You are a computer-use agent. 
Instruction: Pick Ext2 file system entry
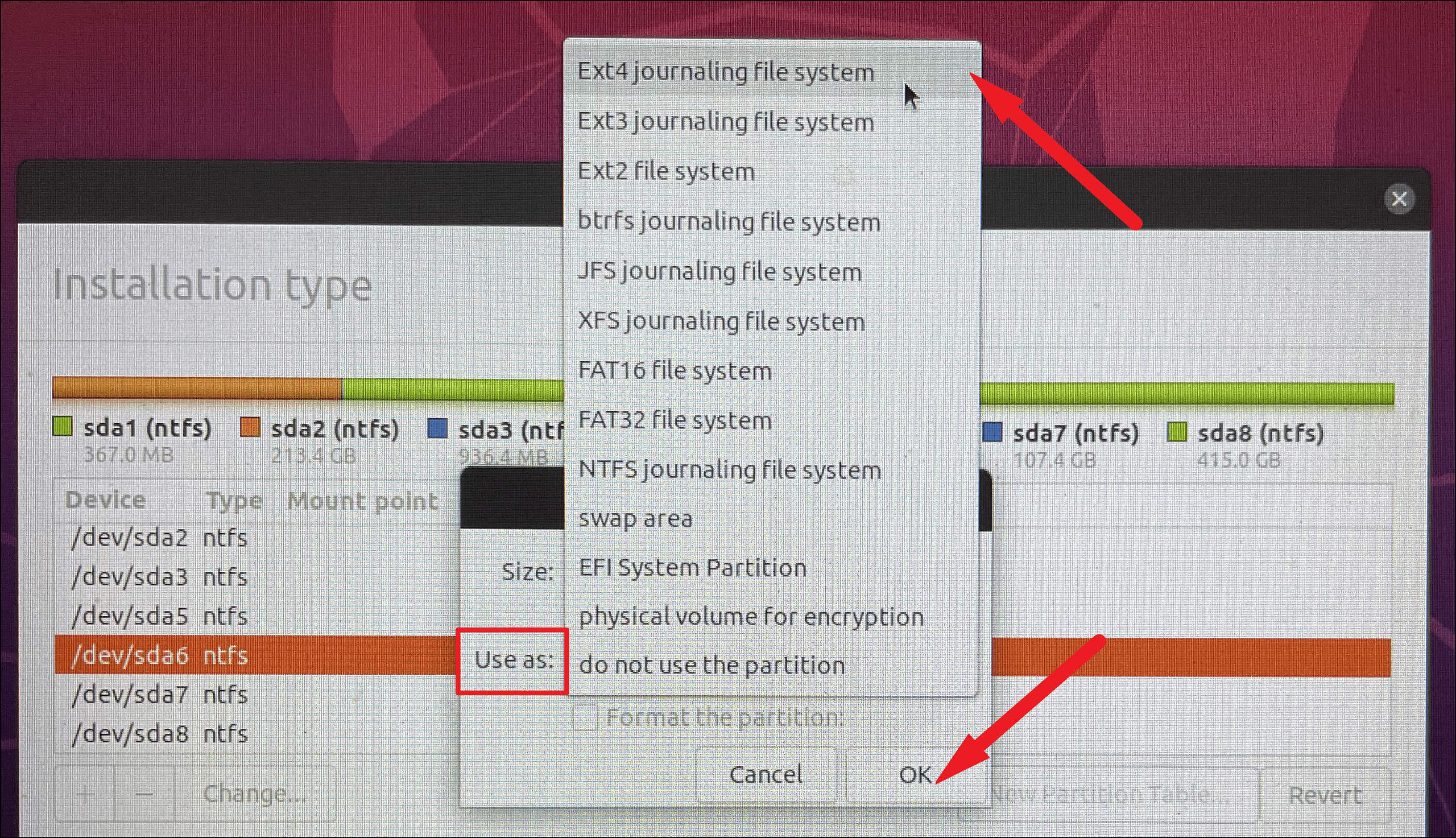772,171
